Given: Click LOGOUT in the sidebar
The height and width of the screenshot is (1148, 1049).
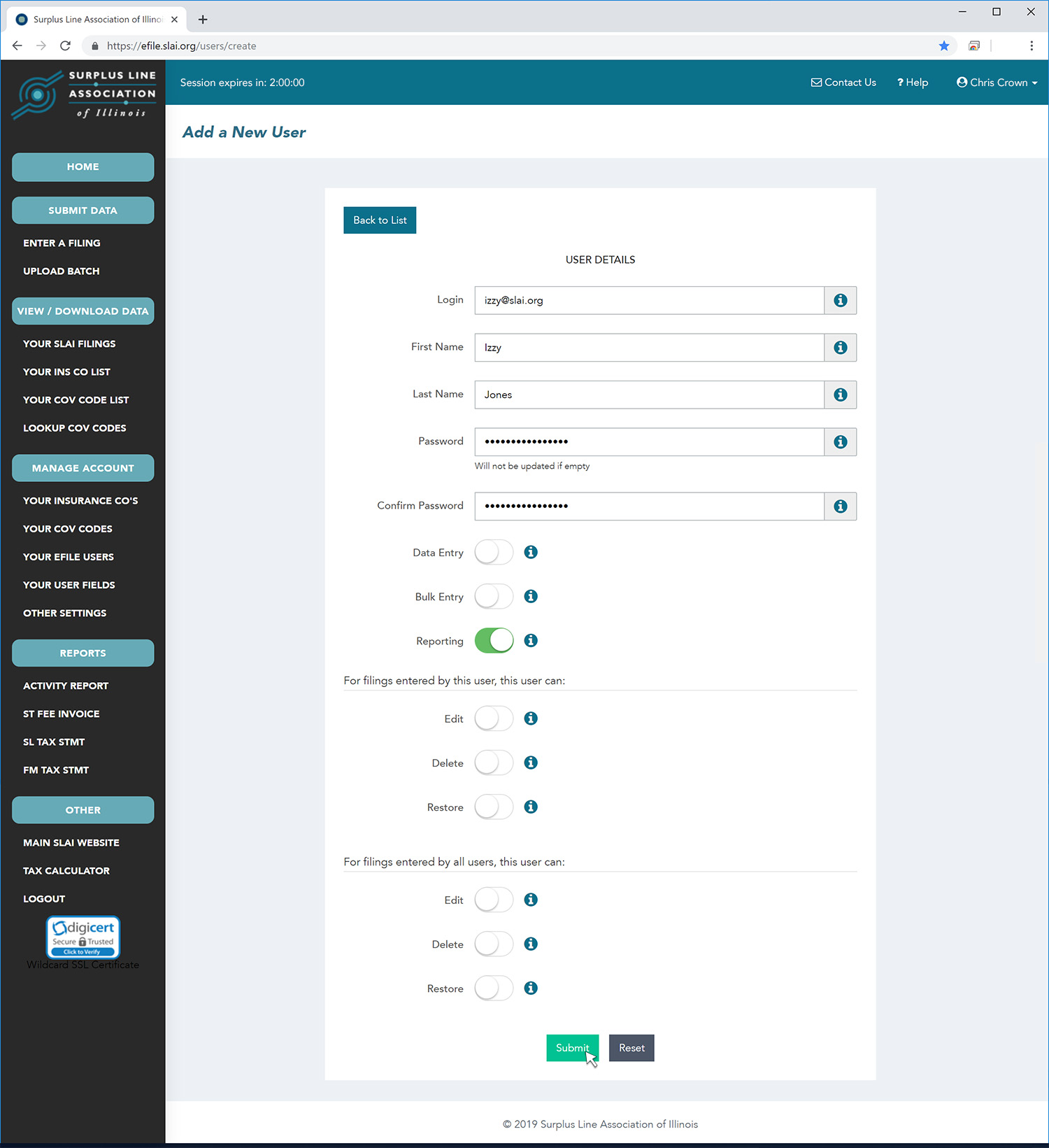Looking at the screenshot, I should coord(44,899).
